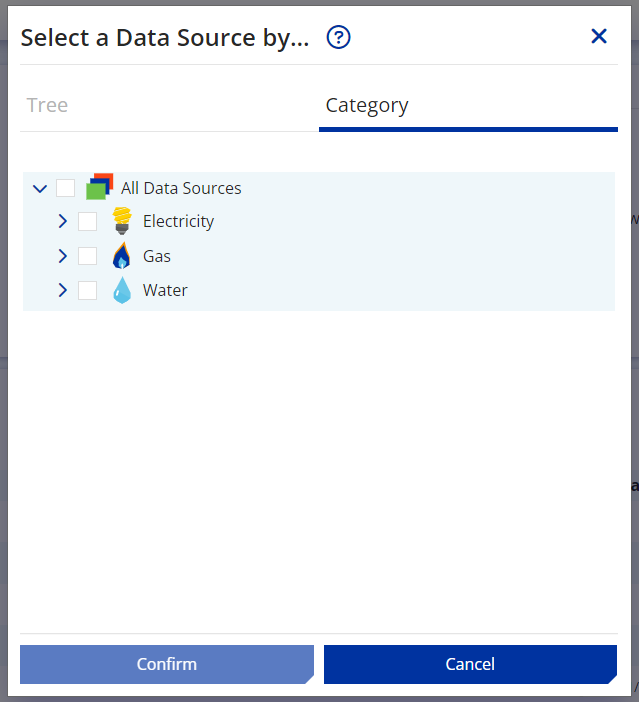Expand the Electricity category
This screenshot has height=702, width=639.
(62, 221)
